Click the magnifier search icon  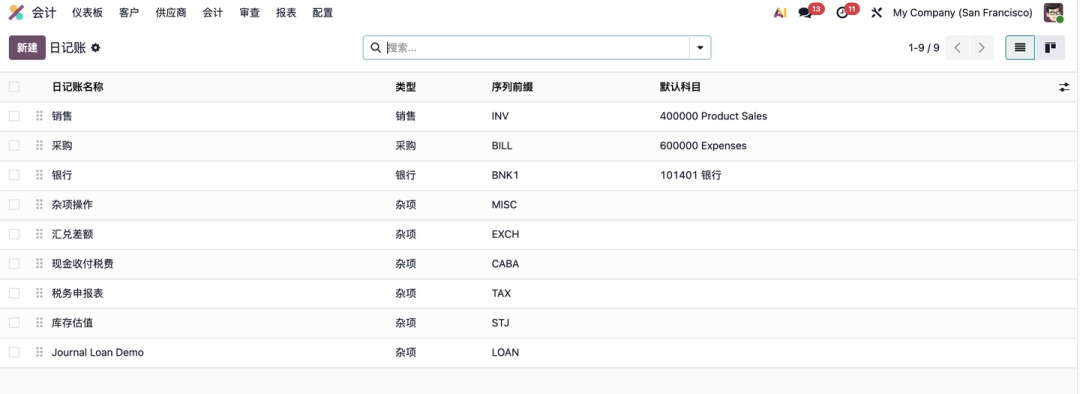point(375,48)
